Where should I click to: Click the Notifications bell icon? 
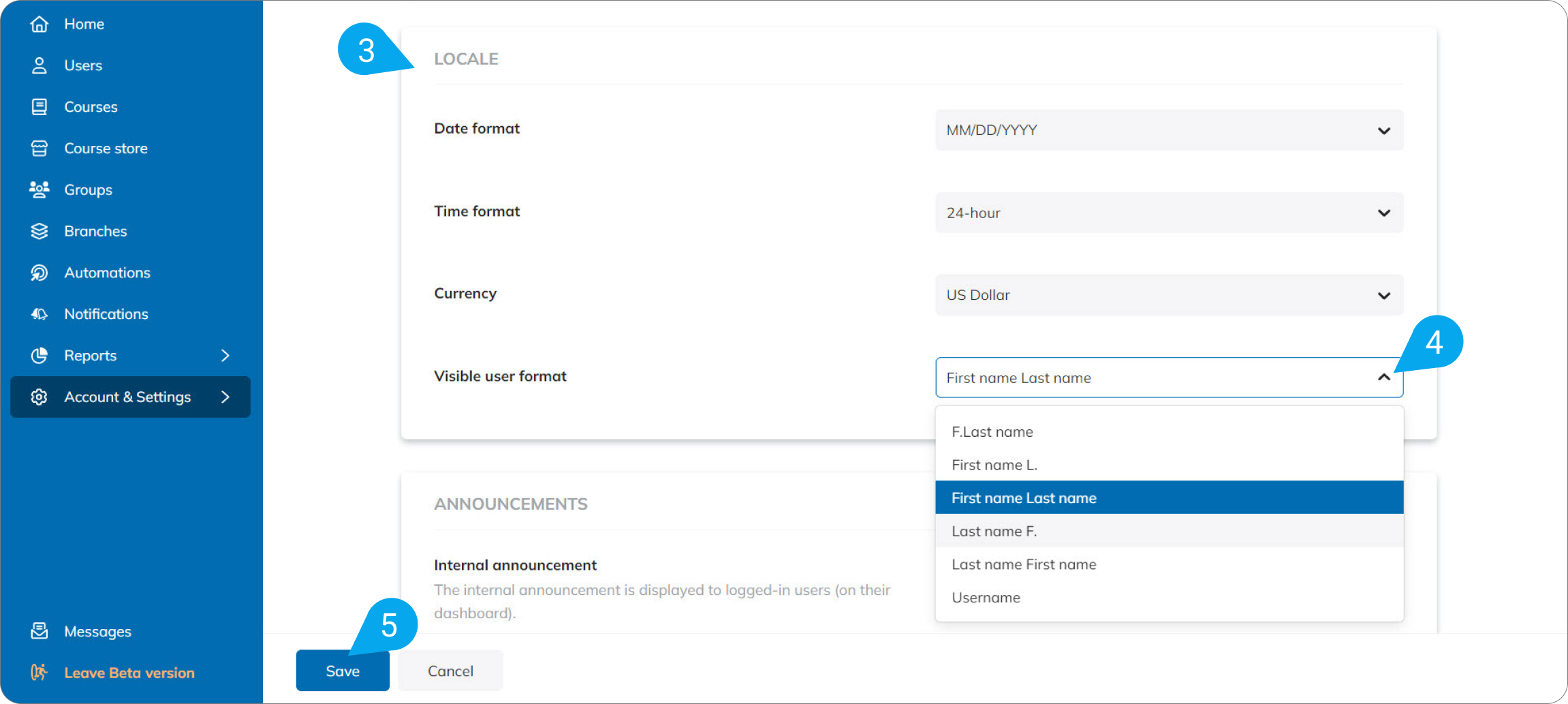pos(40,313)
